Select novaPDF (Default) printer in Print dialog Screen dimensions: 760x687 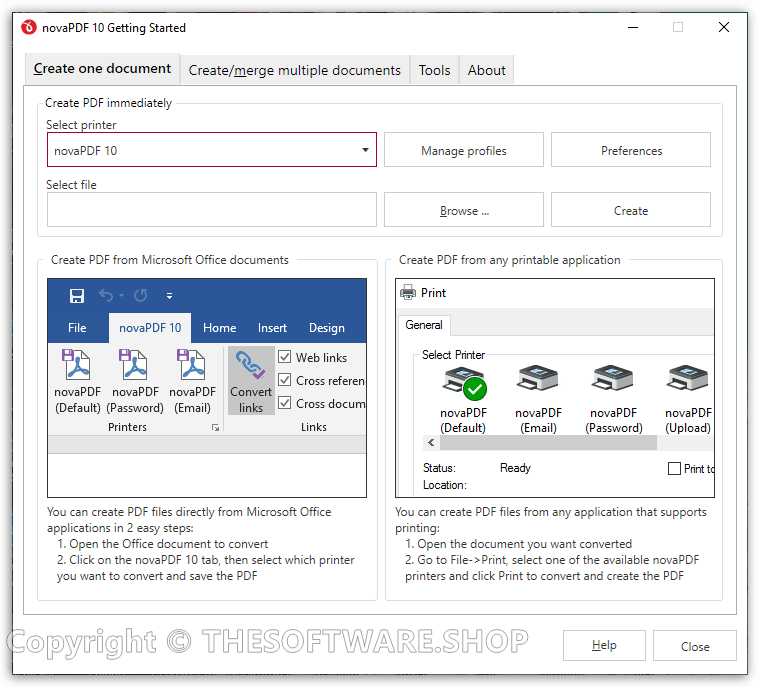tap(463, 400)
